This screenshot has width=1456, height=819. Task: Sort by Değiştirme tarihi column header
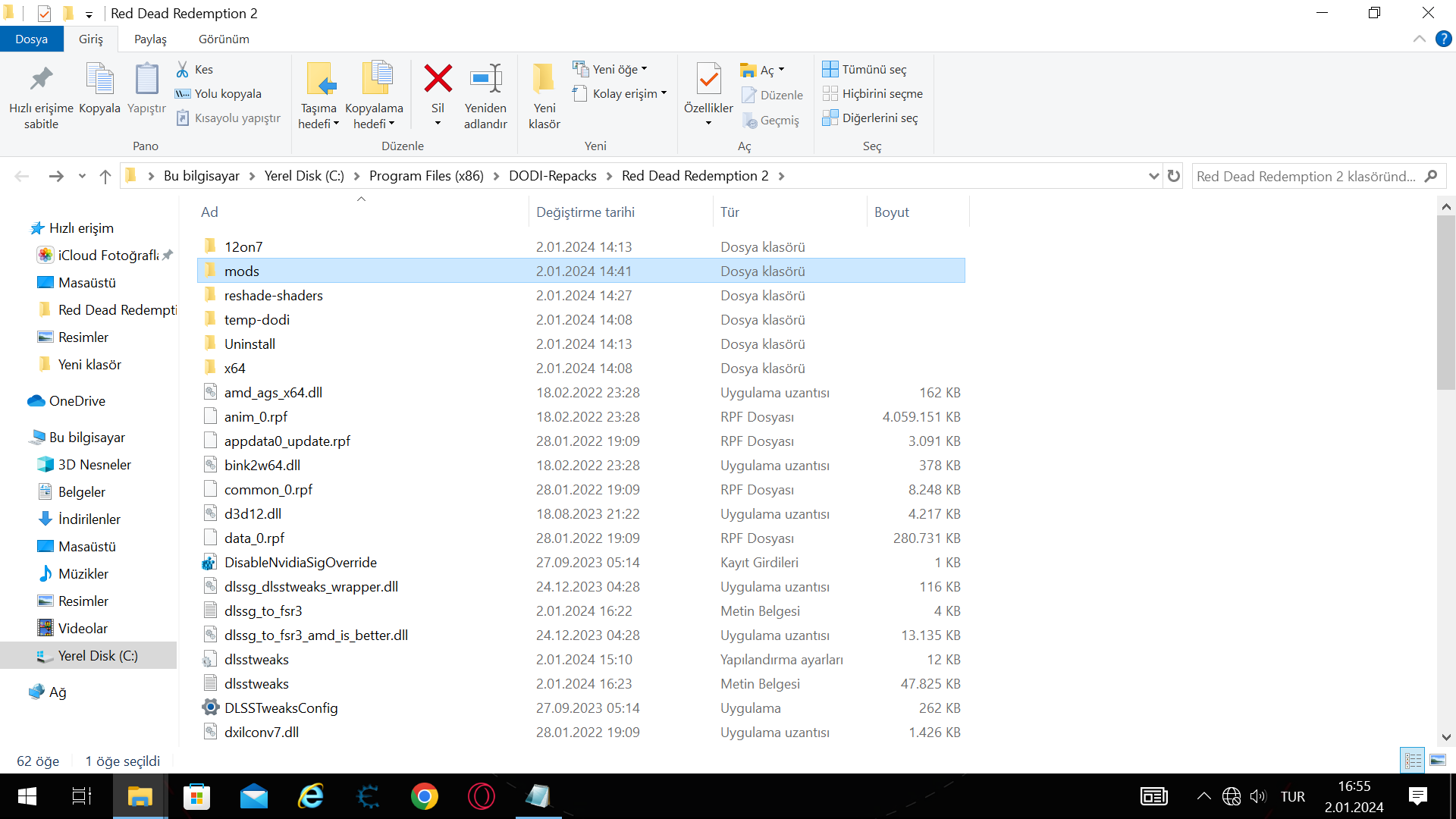[x=585, y=212]
